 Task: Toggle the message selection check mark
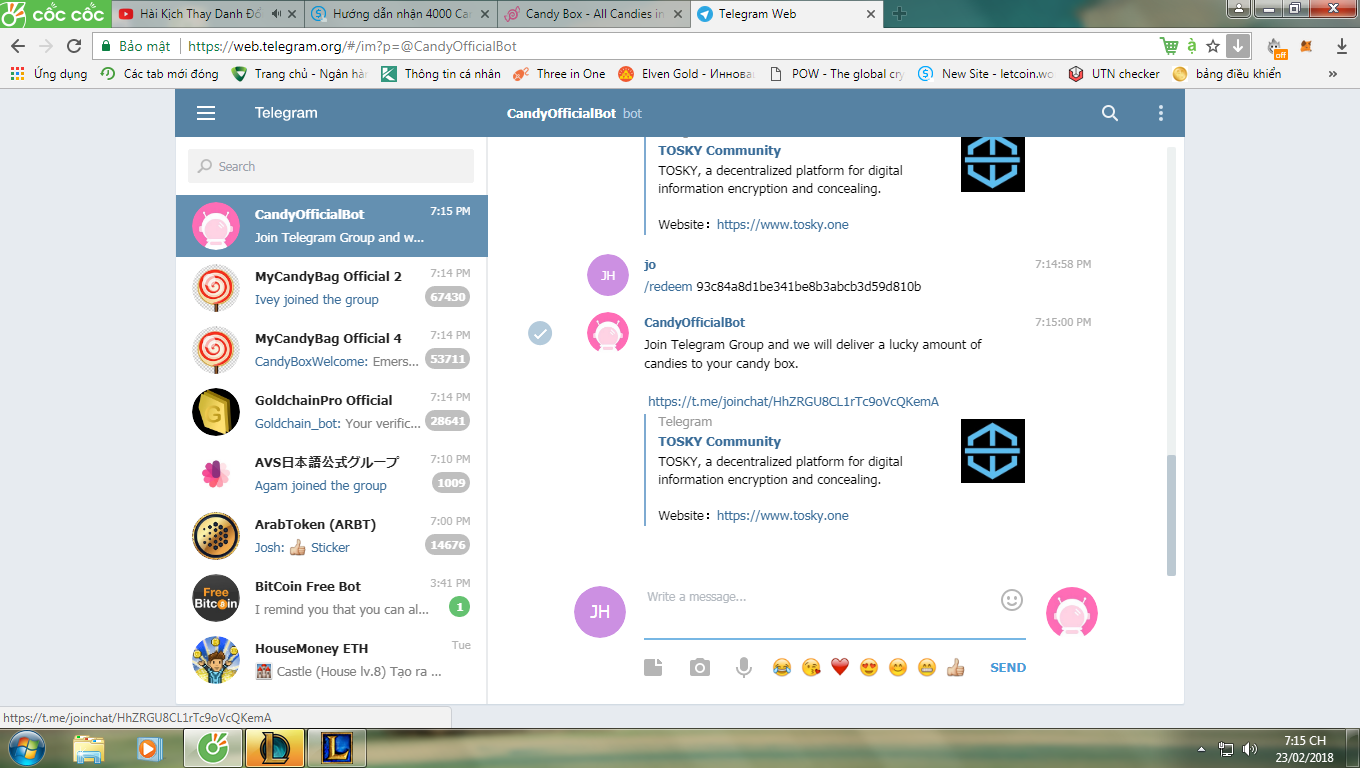(x=540, y=333)
